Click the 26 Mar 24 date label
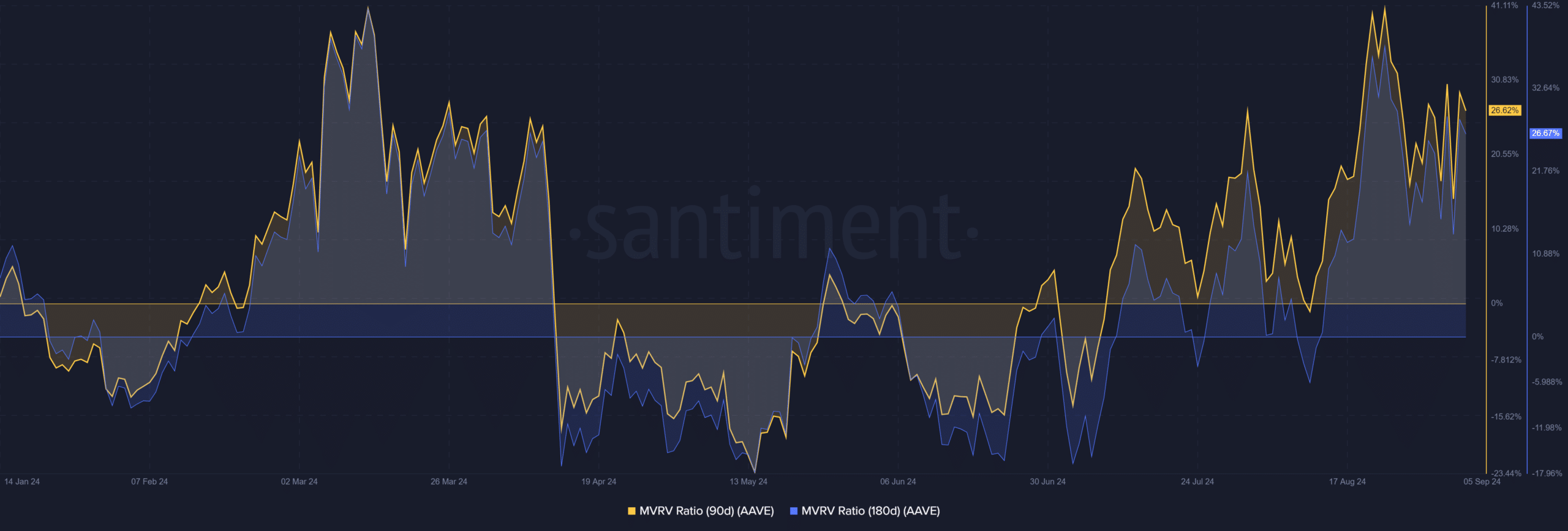Screen dimensions: 1568x531 (449, 481)
